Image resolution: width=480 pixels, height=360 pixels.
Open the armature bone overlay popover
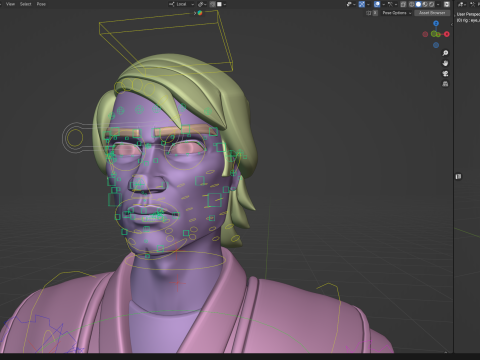coord(392,4)
